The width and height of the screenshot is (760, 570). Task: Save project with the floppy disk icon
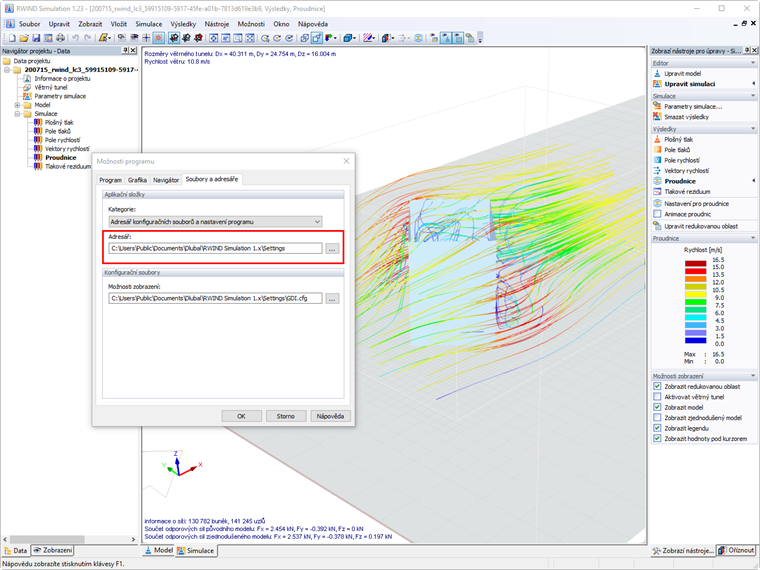pyautogui.click(x=36, y=38)
